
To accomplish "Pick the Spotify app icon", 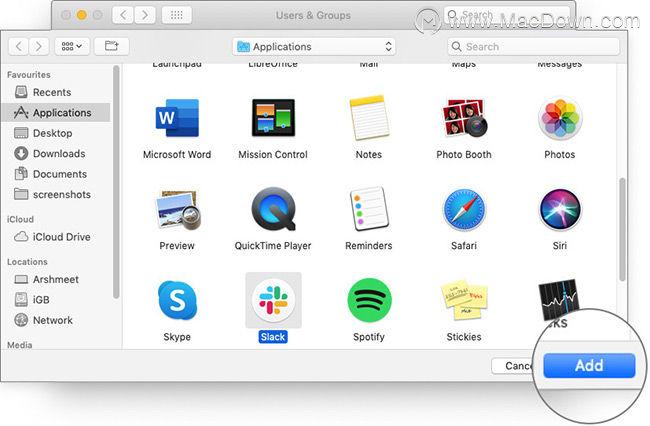I will click(369, 300).
